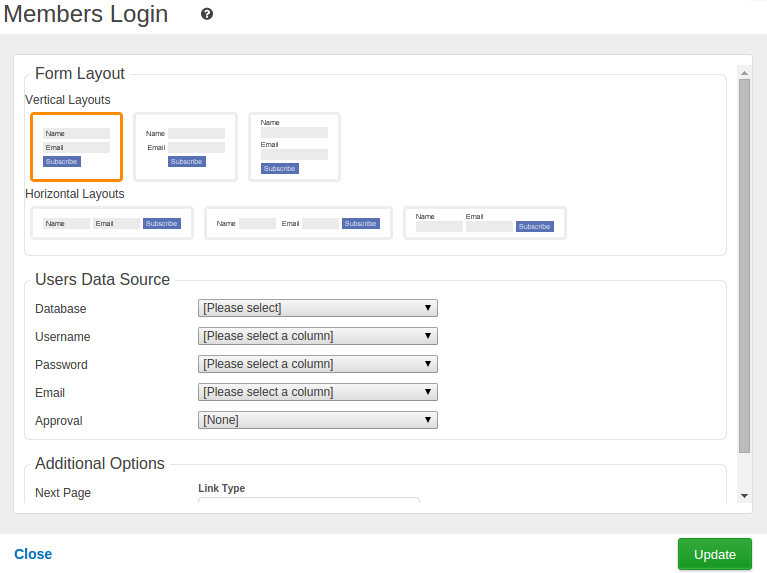The image size is (767, 573).
Task: Click the scrollbar up arrow
Action: [x=744, y=72]
